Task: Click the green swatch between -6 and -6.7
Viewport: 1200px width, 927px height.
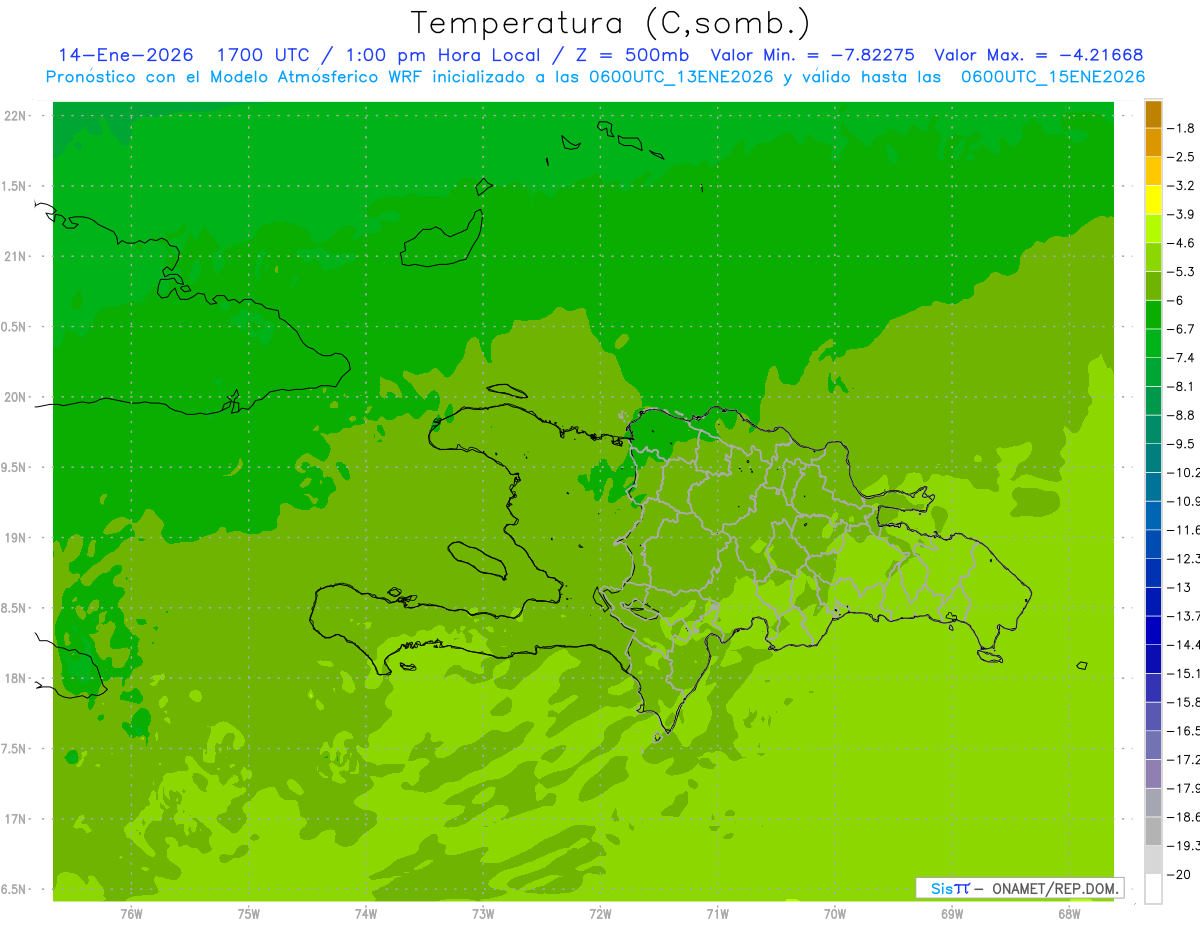Action: [1153, 315]
